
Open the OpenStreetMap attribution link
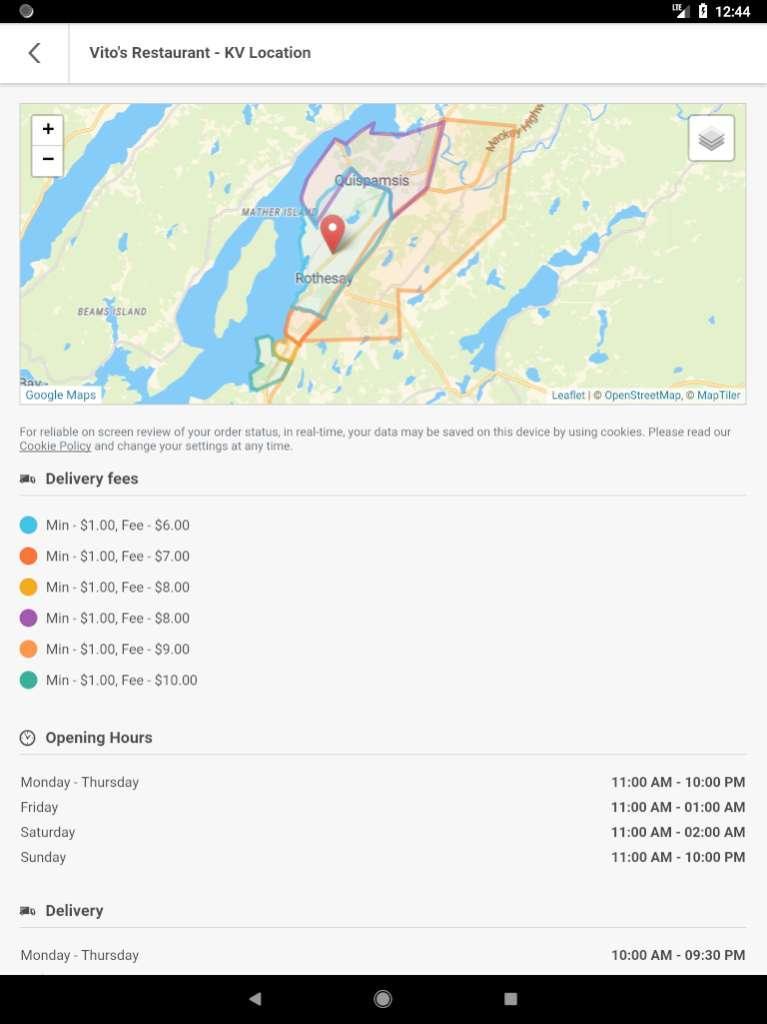643,395
